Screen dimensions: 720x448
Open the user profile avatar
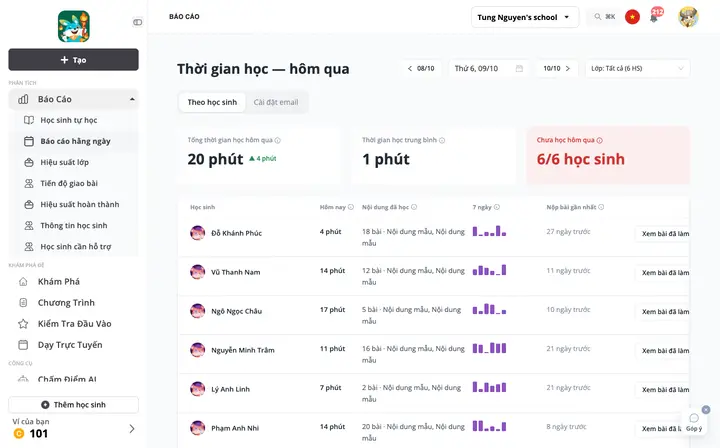[688, 17]
